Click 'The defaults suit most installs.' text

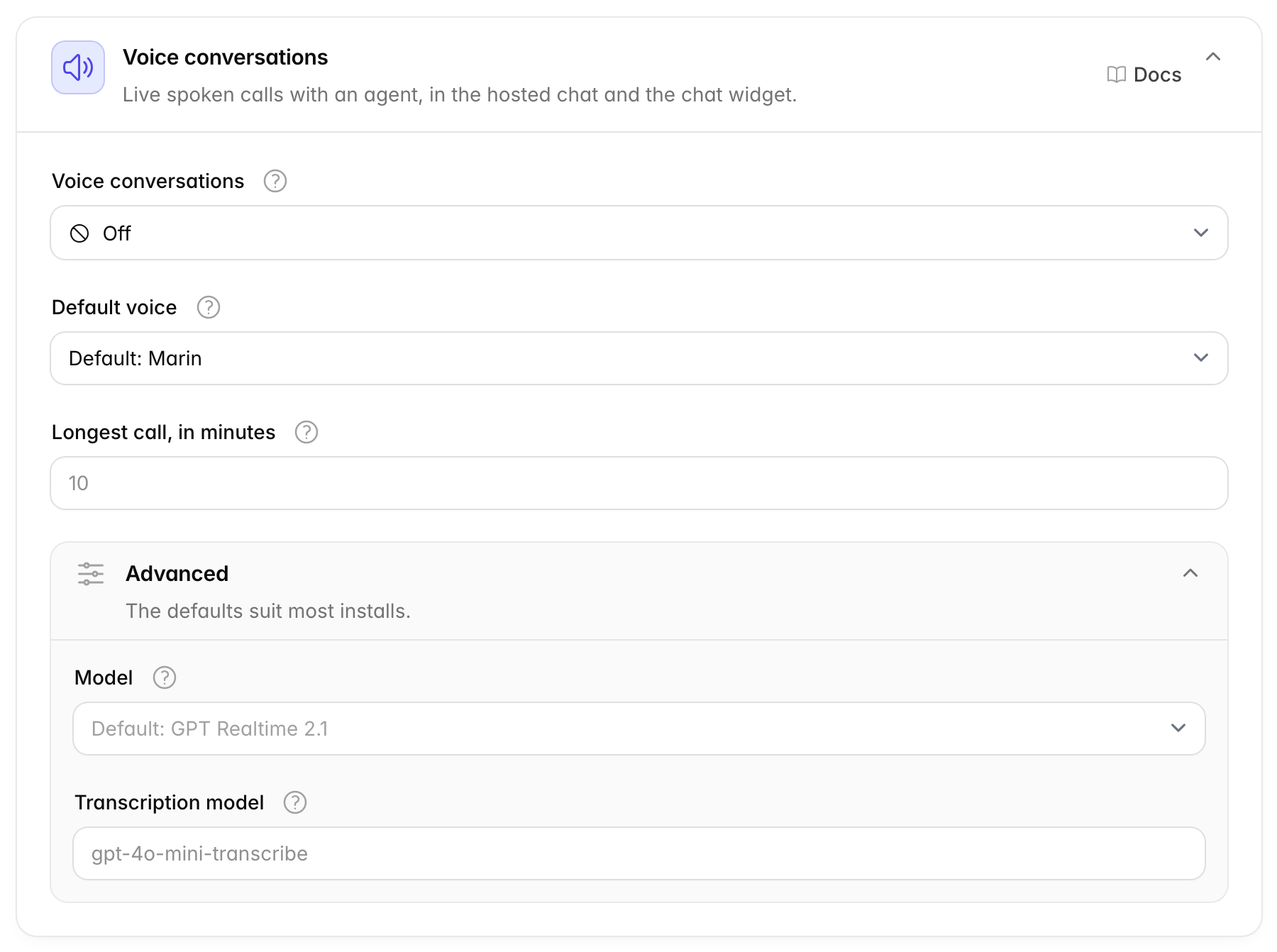tap(268, 611)
